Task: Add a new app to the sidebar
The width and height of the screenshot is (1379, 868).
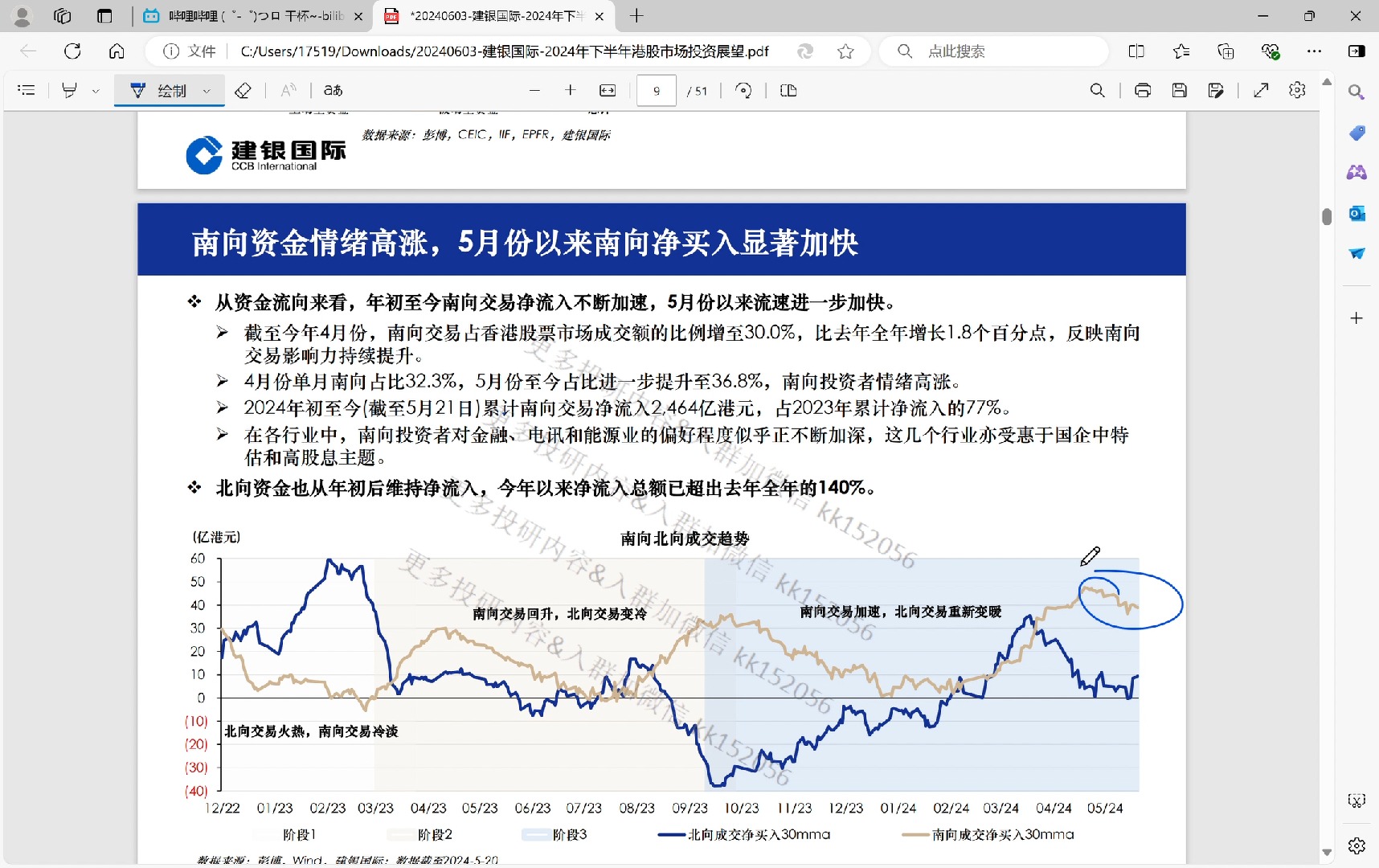Action: pos(1356,318)
